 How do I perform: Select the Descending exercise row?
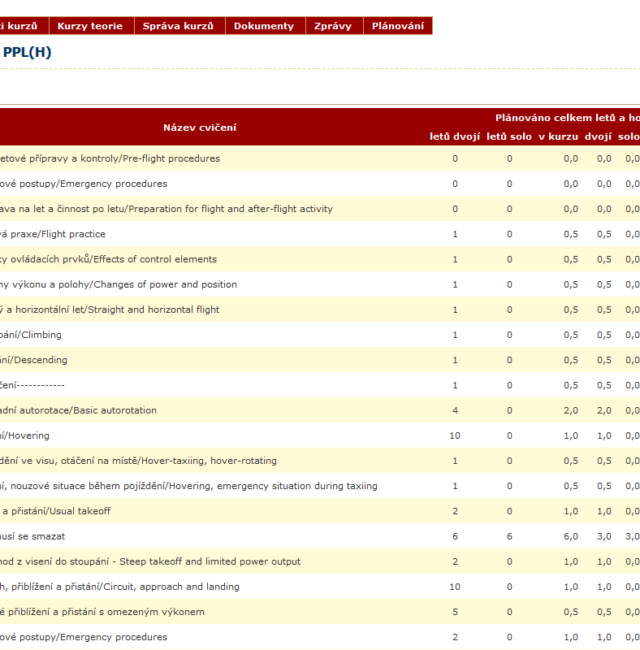click(x=320, y=360)
